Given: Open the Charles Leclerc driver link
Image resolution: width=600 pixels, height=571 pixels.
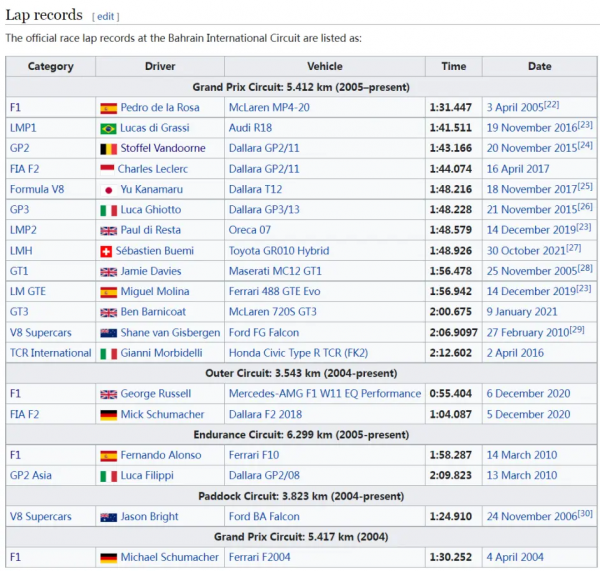Looking at the screenshot, I should point(154,169).
